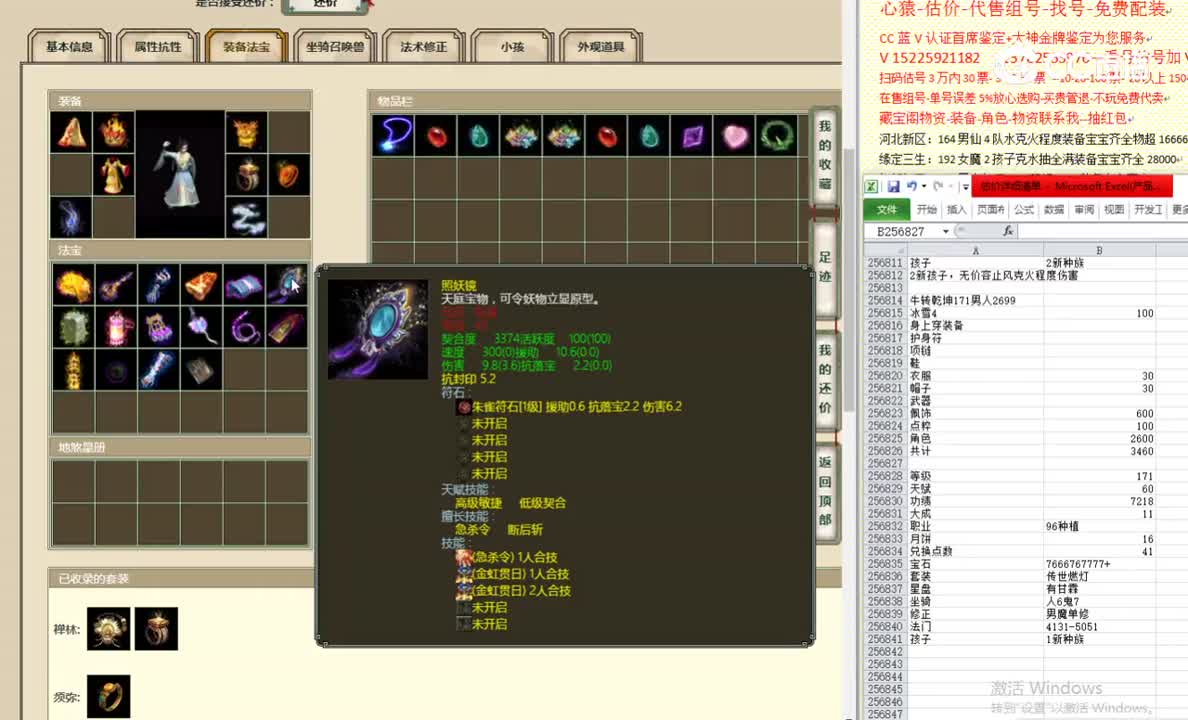Image resolution: width=1188 pixels, height=720 pixels.
Task: Click the Redo icon in Excel
Action: click(938, 186)
